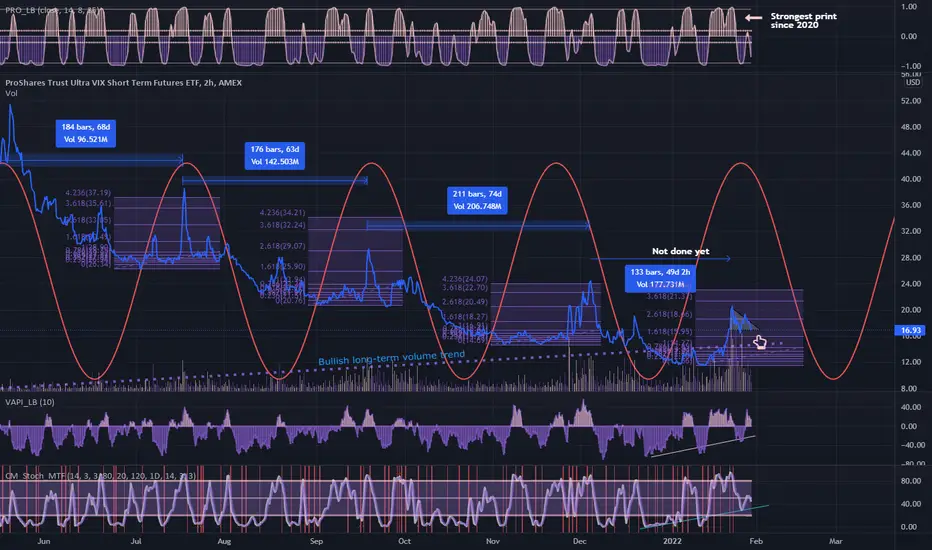
Task: Click the Vol legend label under chart title
Action: [x=11, y=93]
